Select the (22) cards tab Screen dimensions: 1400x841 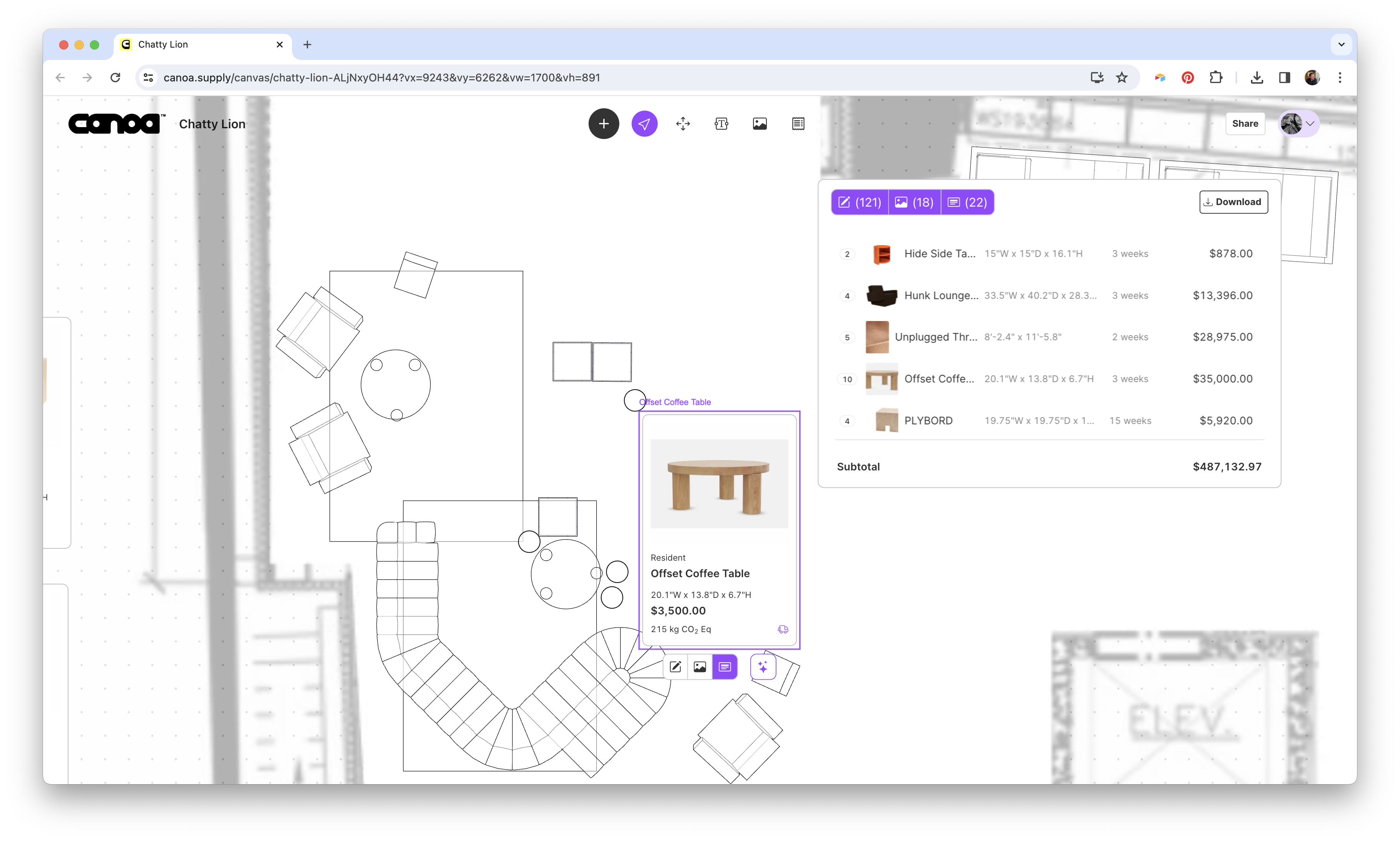967,202
